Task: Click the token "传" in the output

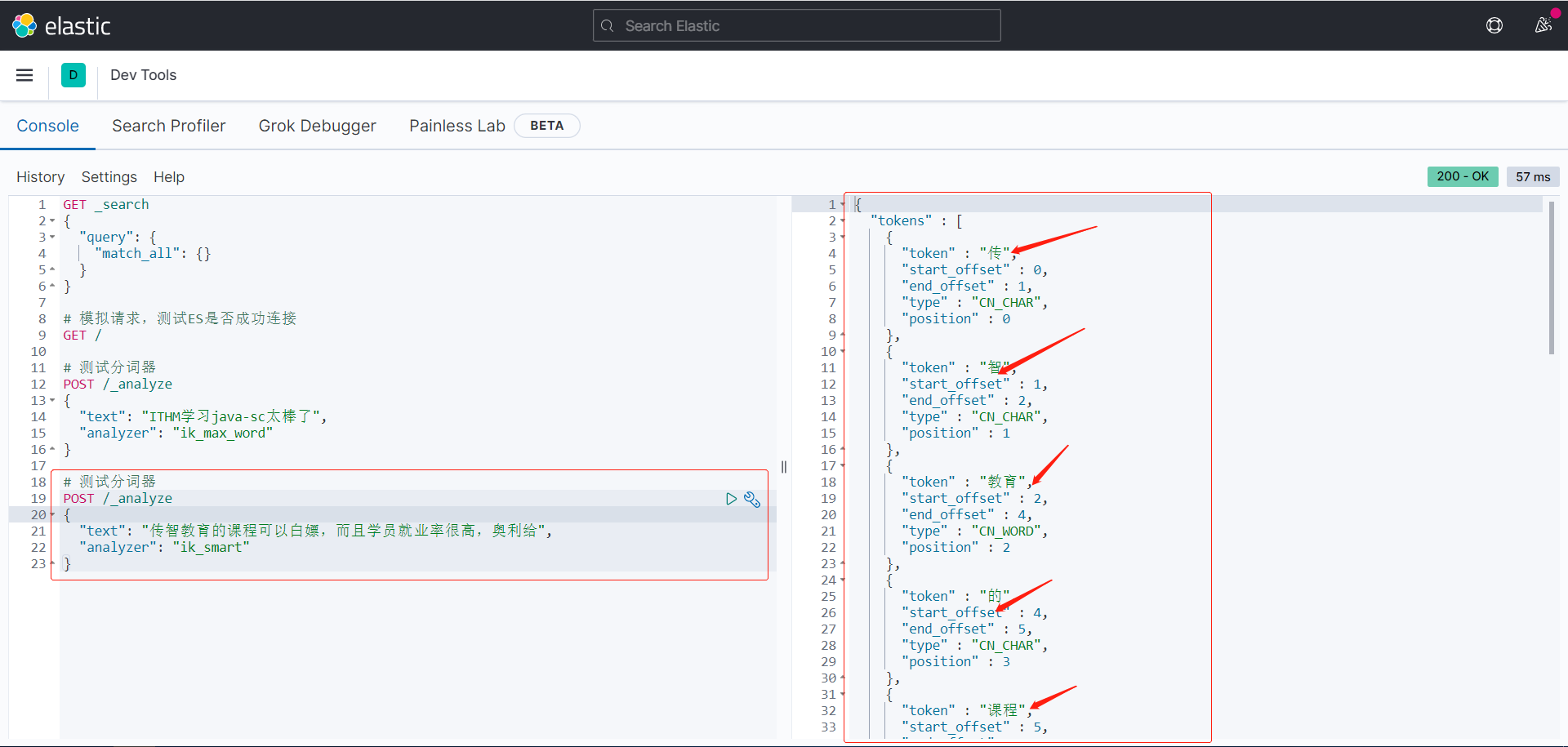Action: (x=995, y=253)
